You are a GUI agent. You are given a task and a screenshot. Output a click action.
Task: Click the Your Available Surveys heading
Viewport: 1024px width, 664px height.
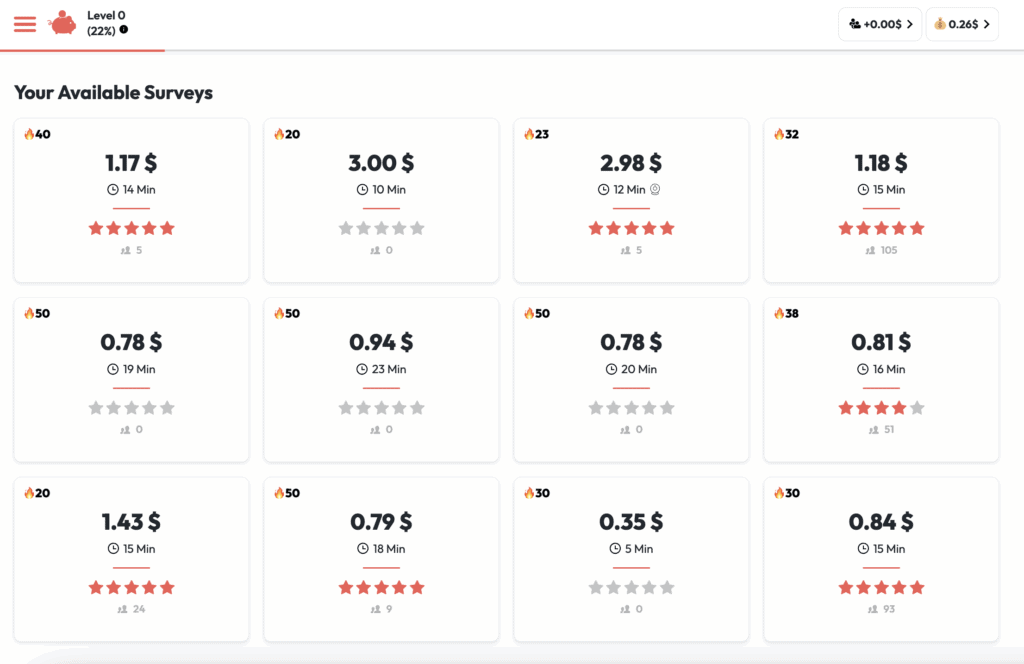[x=113, y=92]
